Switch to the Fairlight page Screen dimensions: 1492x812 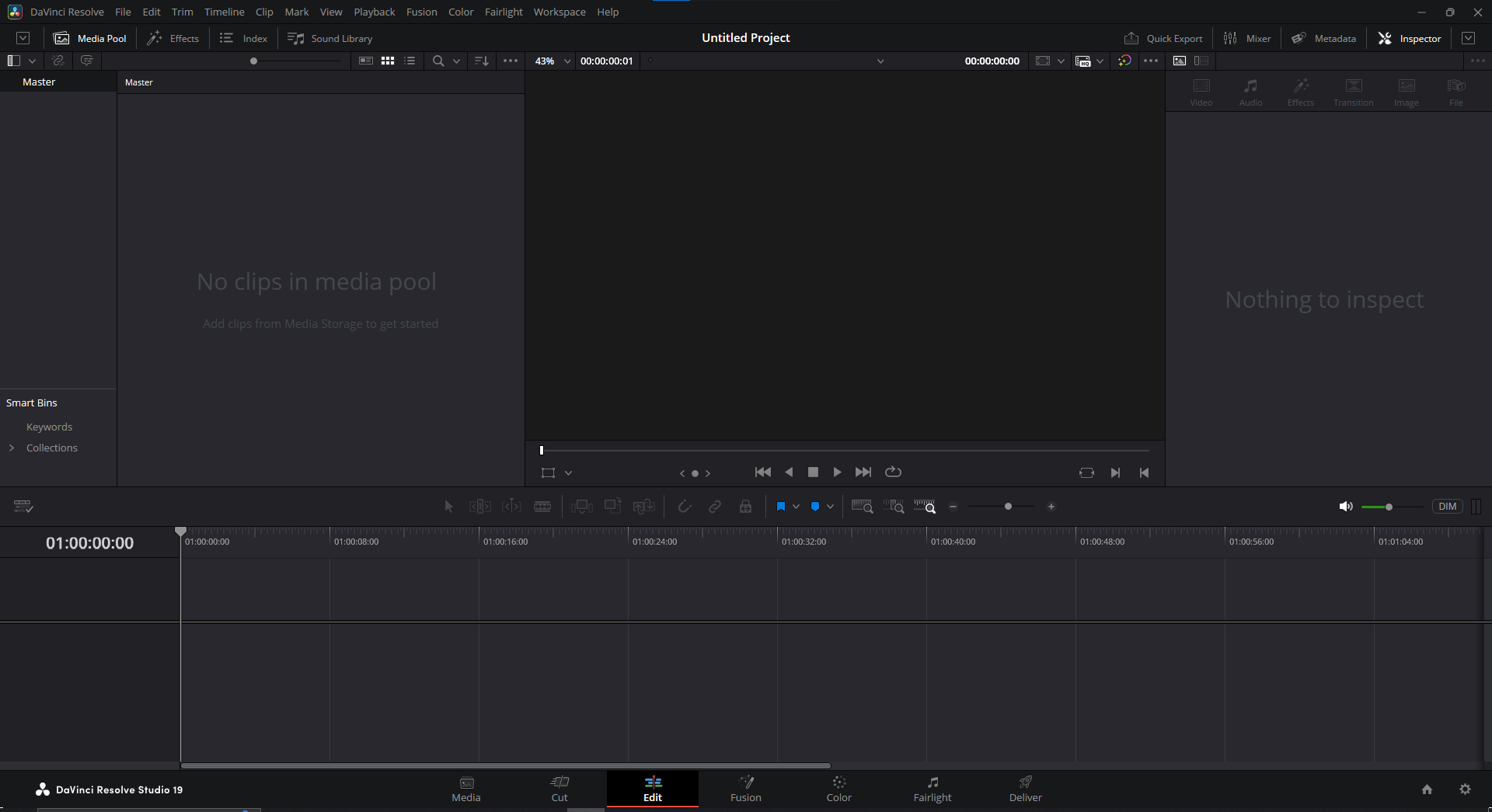click(932, 789)
